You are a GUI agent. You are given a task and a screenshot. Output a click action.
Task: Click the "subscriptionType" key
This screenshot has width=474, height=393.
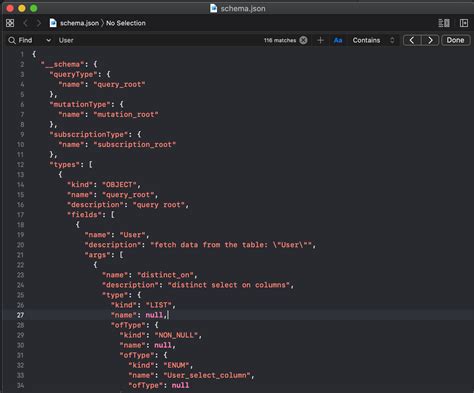[x=89, y=134]
